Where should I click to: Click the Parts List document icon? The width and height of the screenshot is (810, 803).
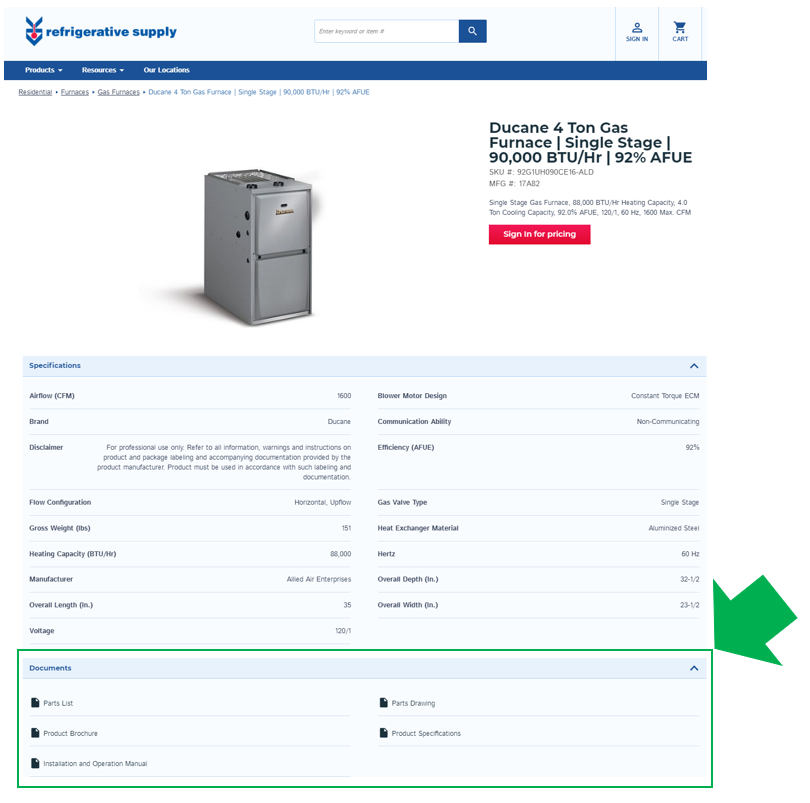(35, 703)
